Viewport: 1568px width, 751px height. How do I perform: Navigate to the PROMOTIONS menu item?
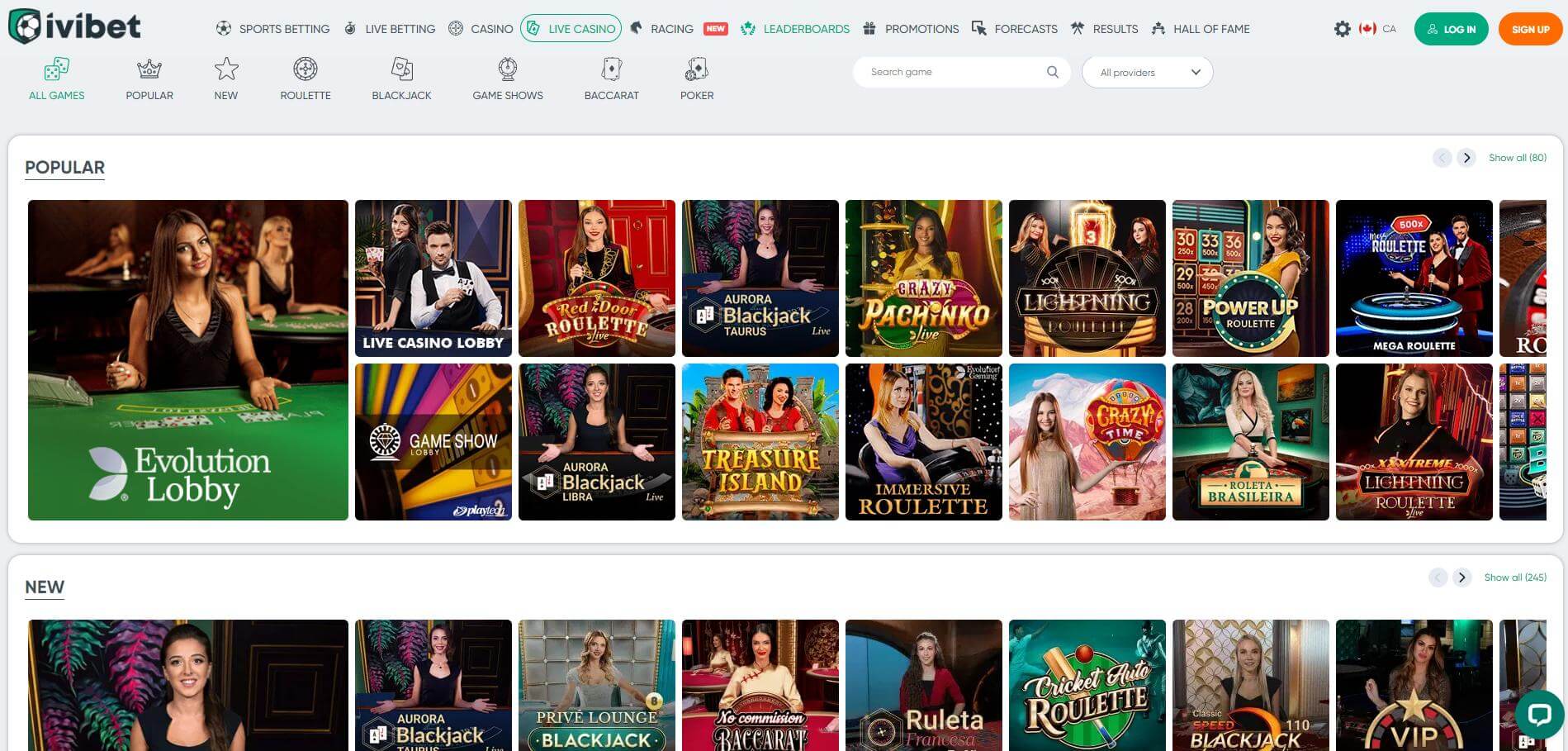click(921, 28)
